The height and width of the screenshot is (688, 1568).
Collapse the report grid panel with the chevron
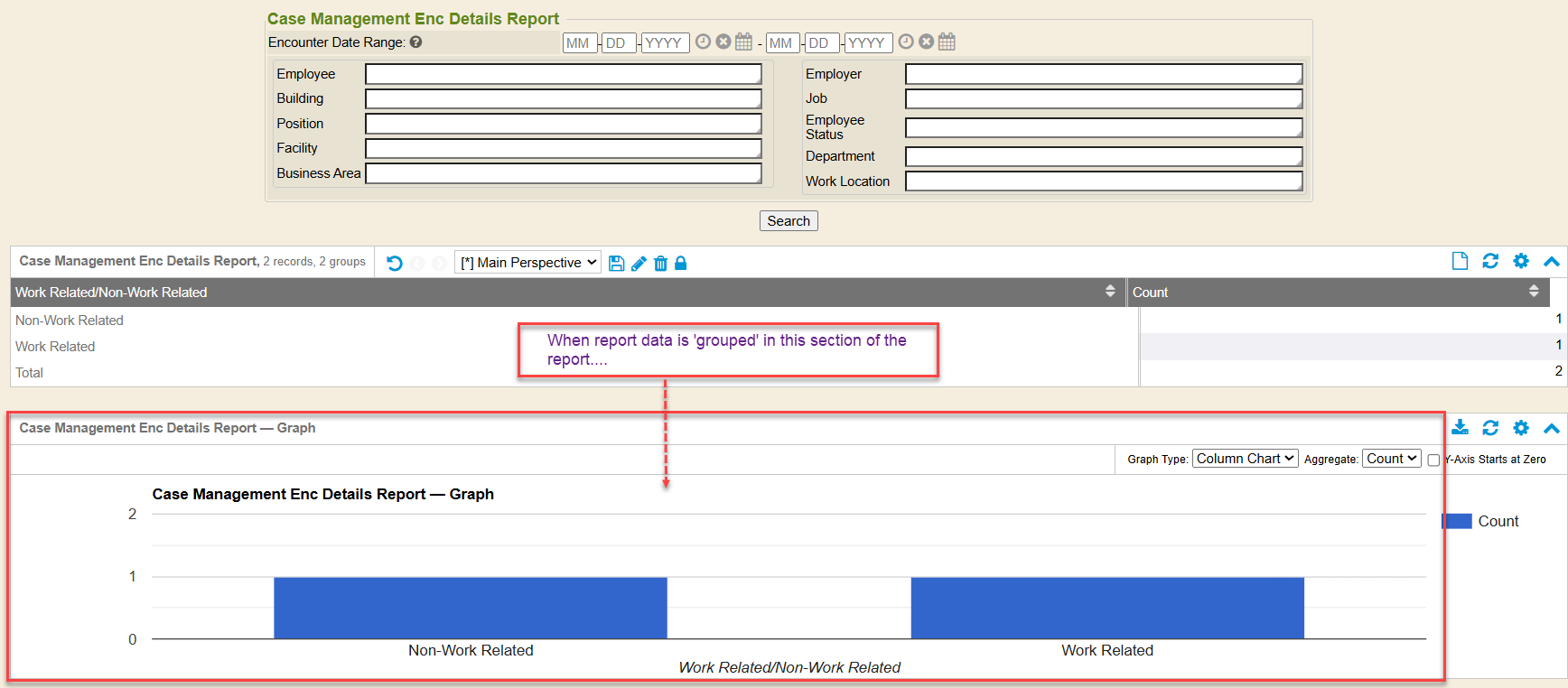pos(1552,261)
